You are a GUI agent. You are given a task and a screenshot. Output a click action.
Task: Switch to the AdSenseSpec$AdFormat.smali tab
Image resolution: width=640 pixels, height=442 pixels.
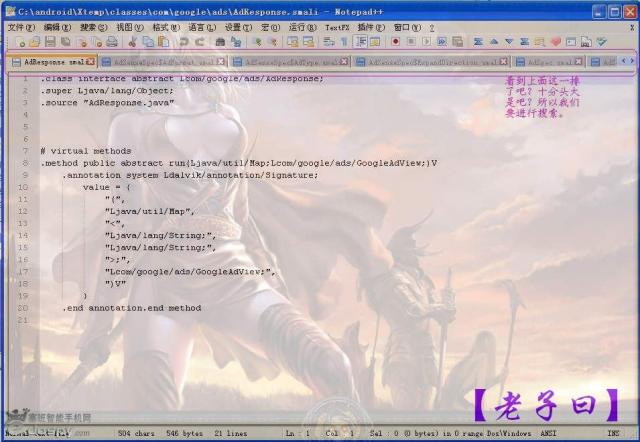(x=164, y=62)
